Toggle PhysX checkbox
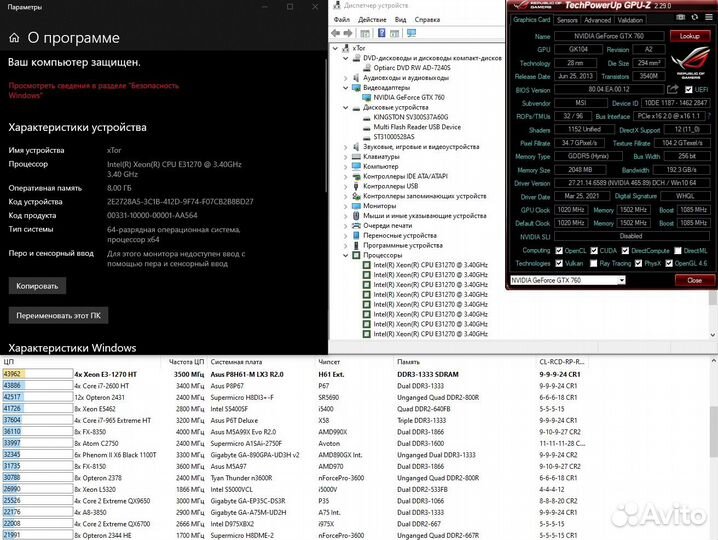The width and height of the screenshot is (718, 540). tap(638, 263)
